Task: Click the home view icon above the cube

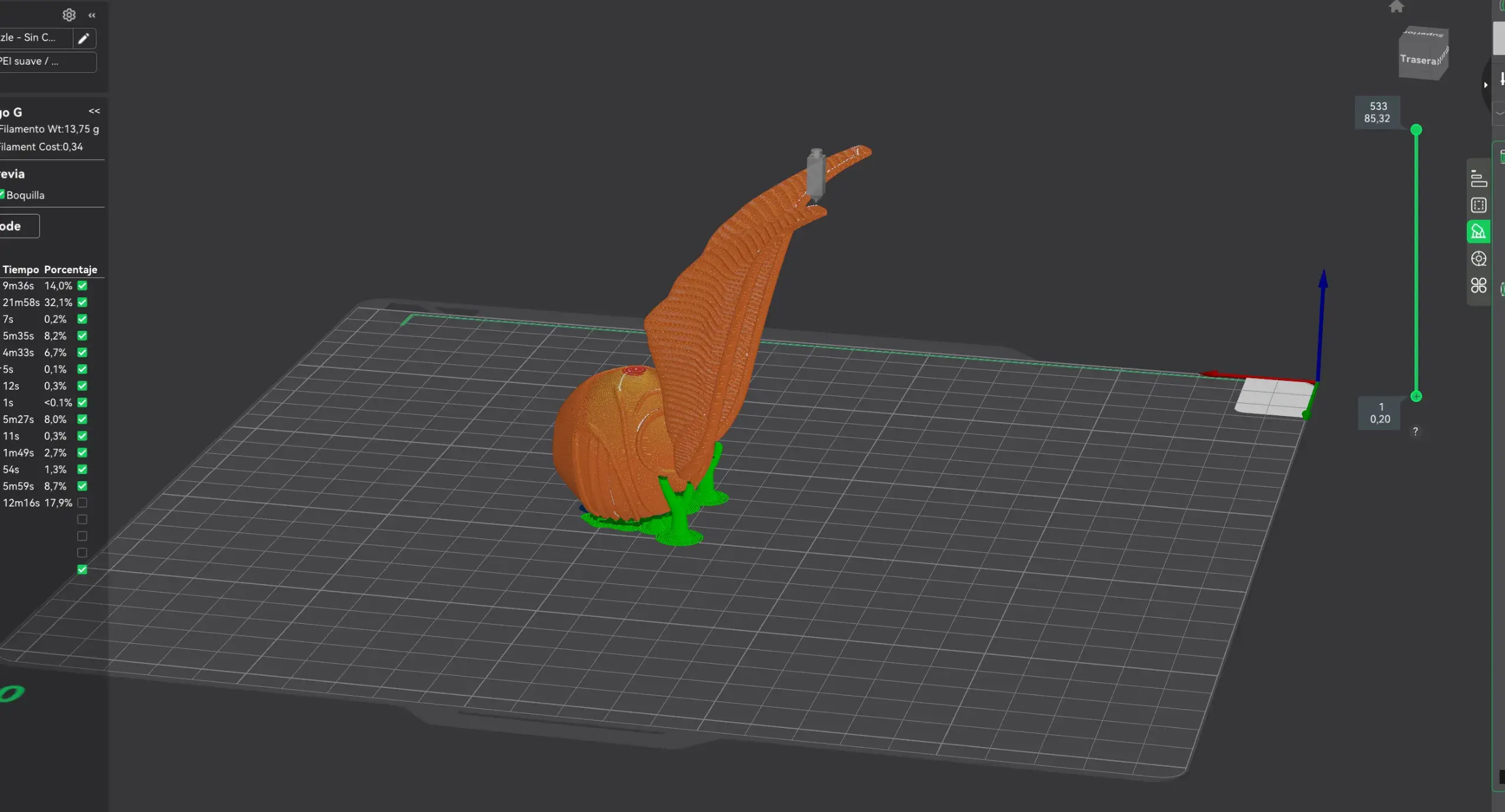Action: click(x=1396, y=6)
